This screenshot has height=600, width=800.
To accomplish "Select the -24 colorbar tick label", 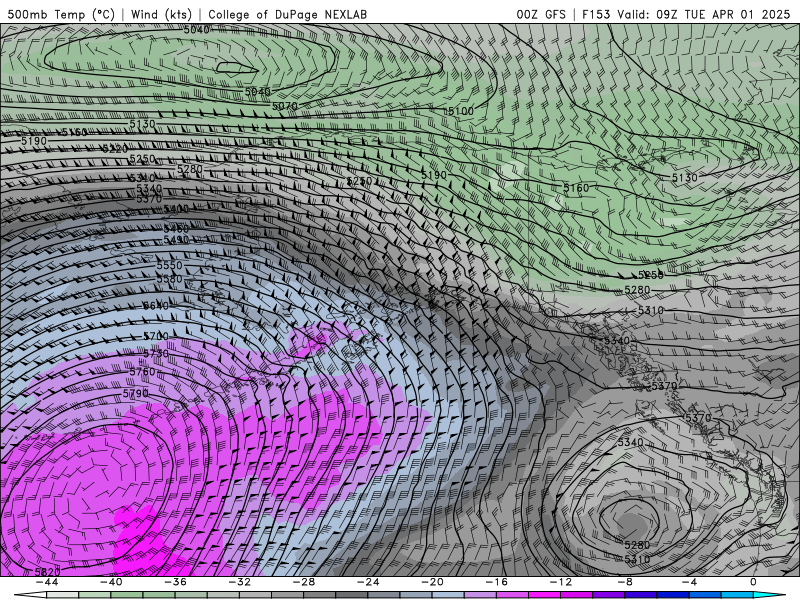I will [368, 582].
